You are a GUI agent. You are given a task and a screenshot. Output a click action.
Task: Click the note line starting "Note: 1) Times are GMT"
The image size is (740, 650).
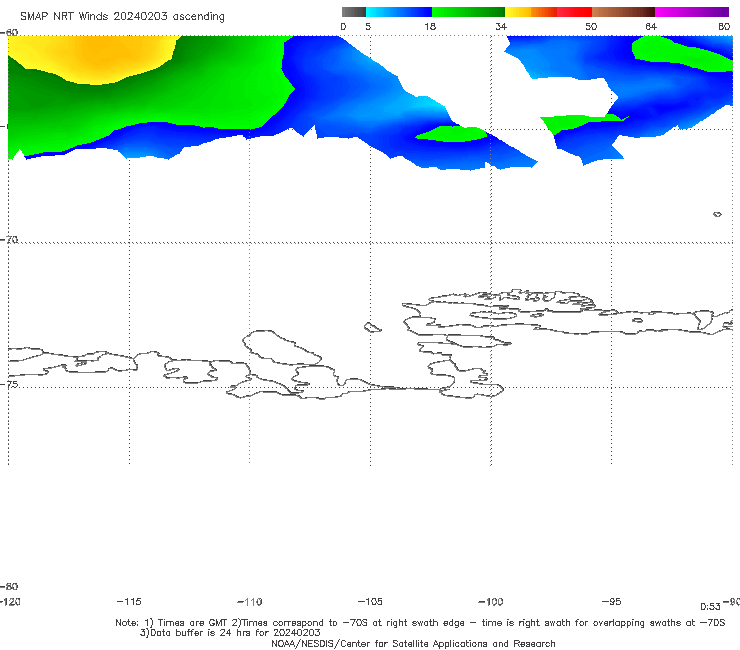420,623
